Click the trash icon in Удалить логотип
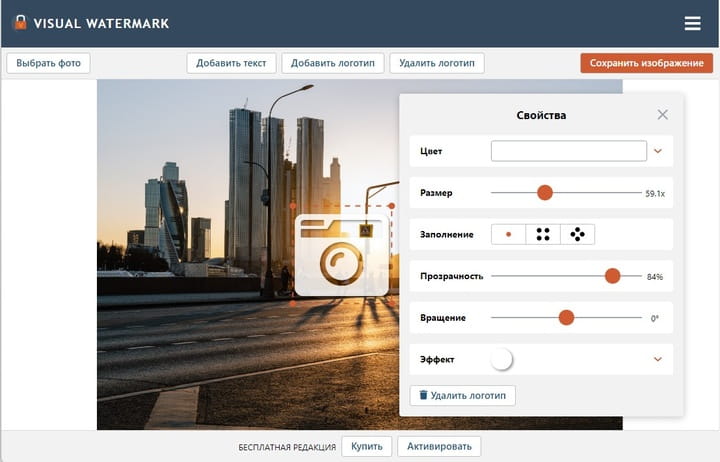Image resolution: width=720 pixels, height=462 pixels. click(x=423, y=395)
